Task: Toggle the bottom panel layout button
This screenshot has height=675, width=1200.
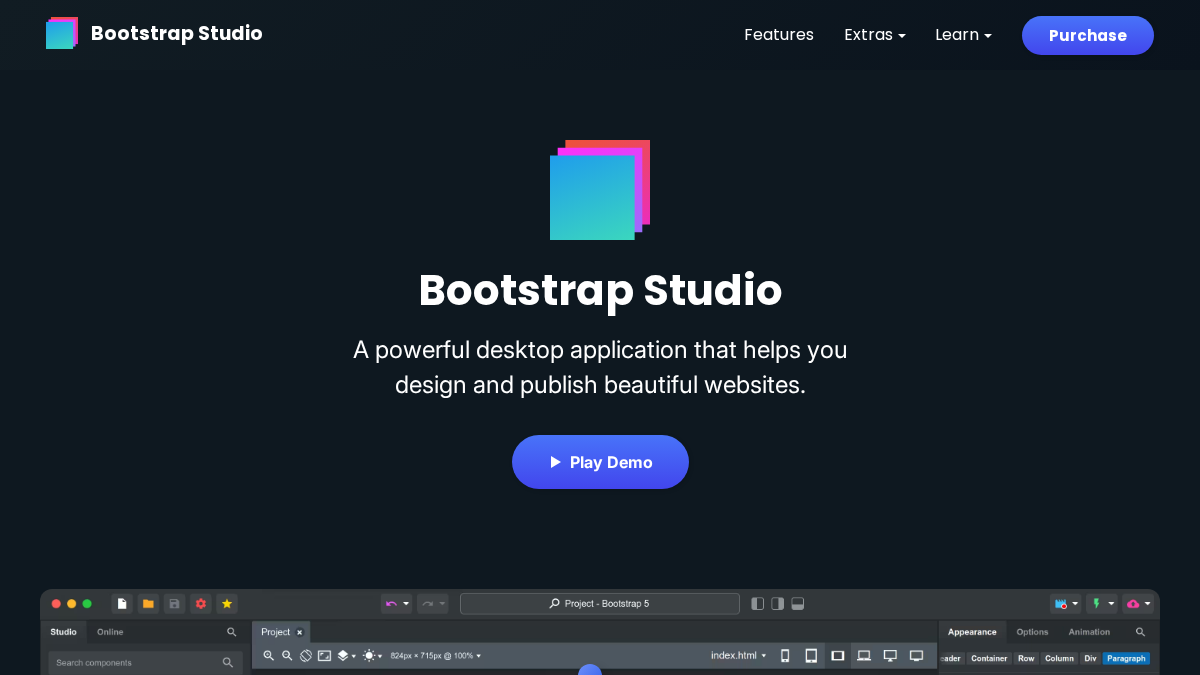Action: (798, 604)
